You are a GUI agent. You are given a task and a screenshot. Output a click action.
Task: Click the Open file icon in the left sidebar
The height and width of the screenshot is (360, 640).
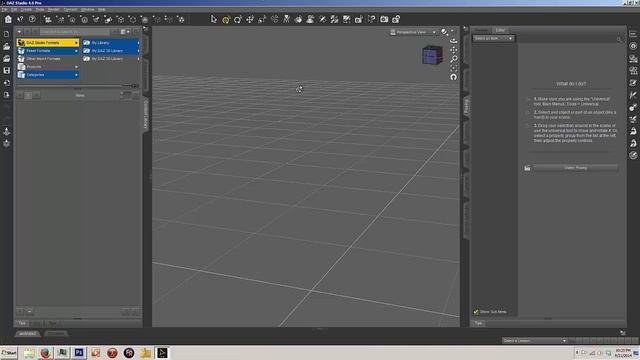click(x=7, y=47)
